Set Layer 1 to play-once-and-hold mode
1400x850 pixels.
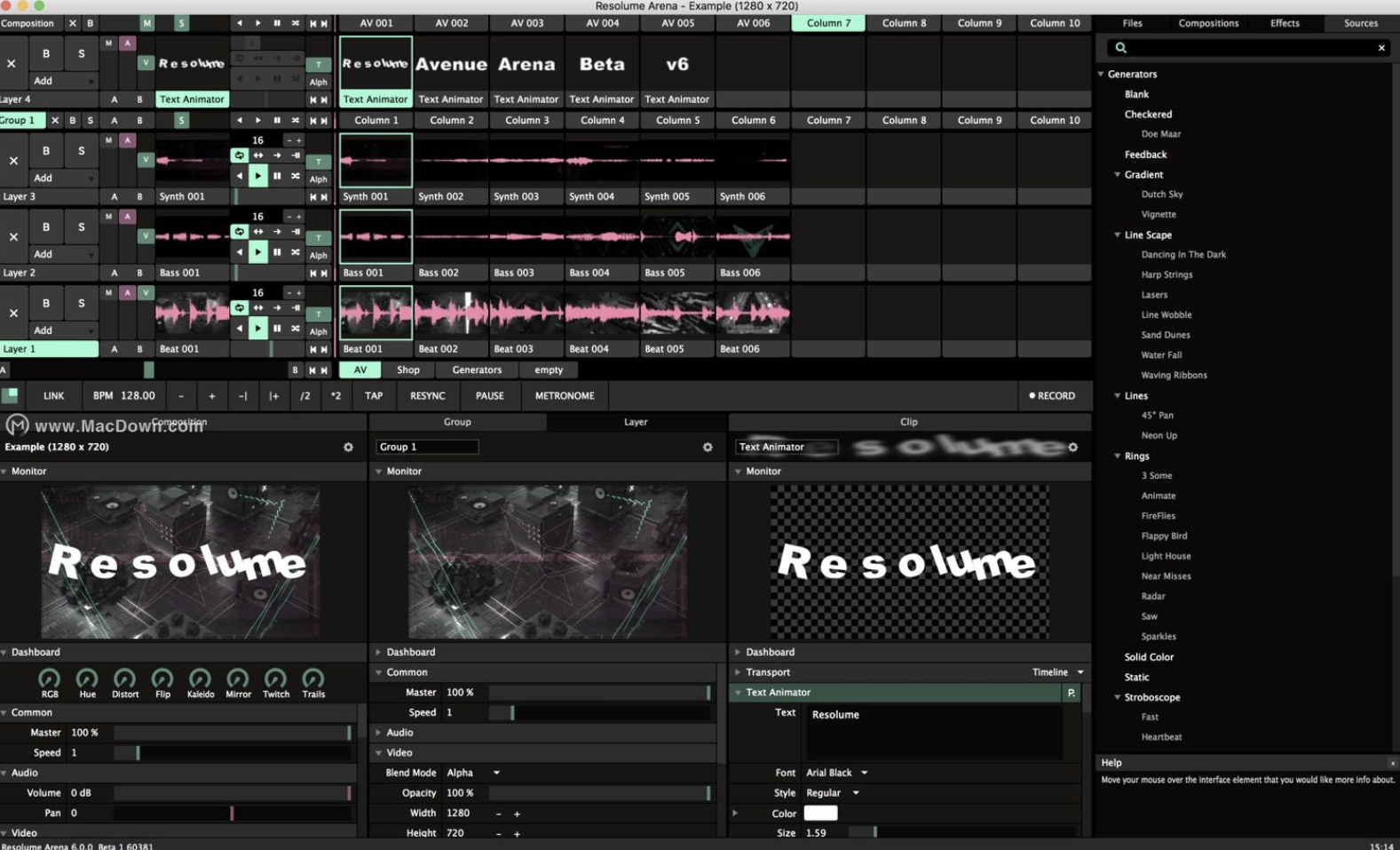pyautogui.click(x=296, y=308)
